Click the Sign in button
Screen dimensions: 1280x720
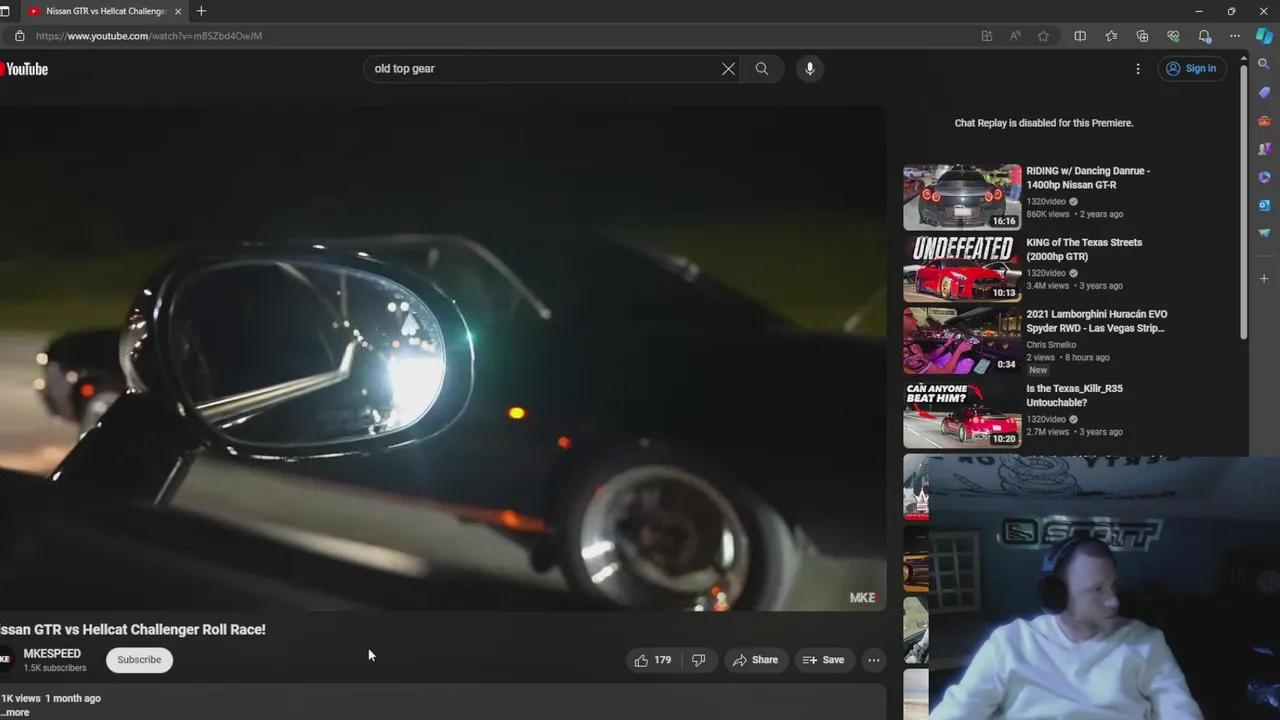pyautogui.click(x=1191, y=68)
